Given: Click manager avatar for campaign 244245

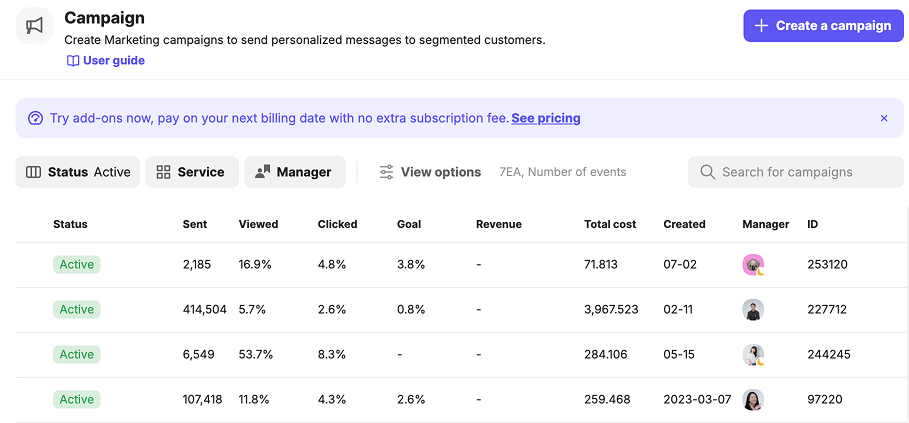Looking at the screenshot, I should 753,355.
